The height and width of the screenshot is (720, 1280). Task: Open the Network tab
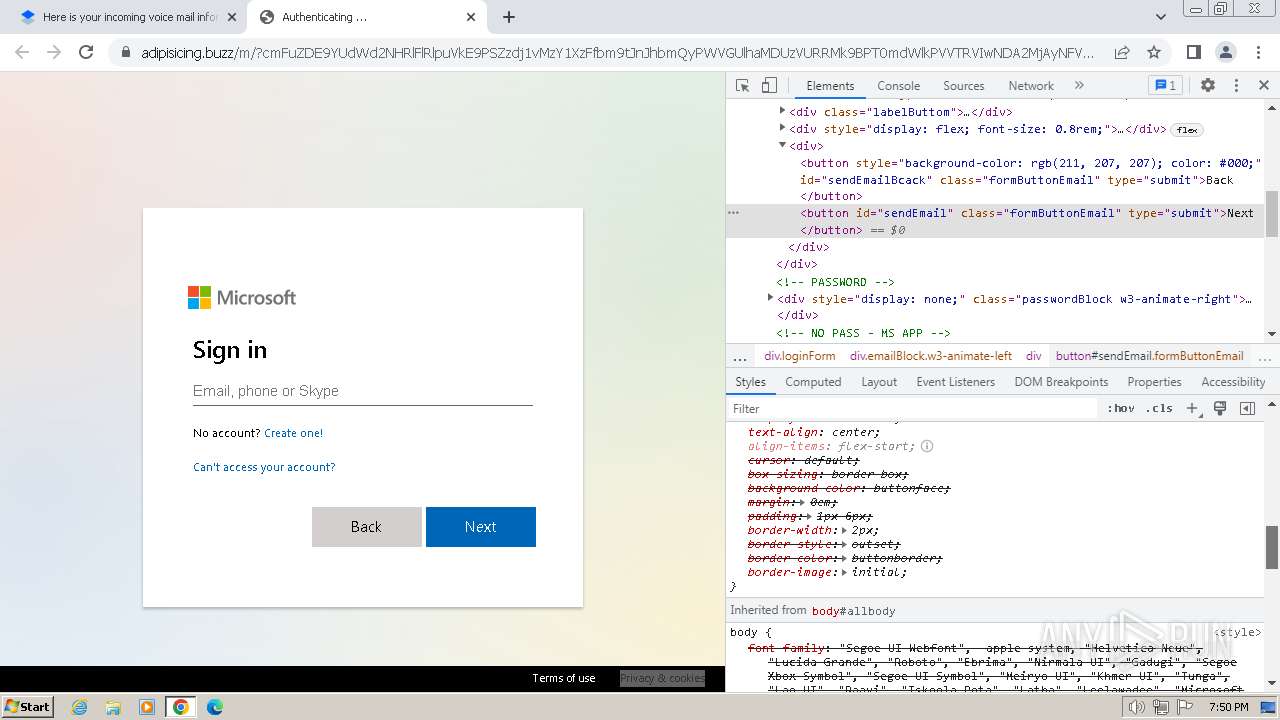click(x=1031, y=86)
